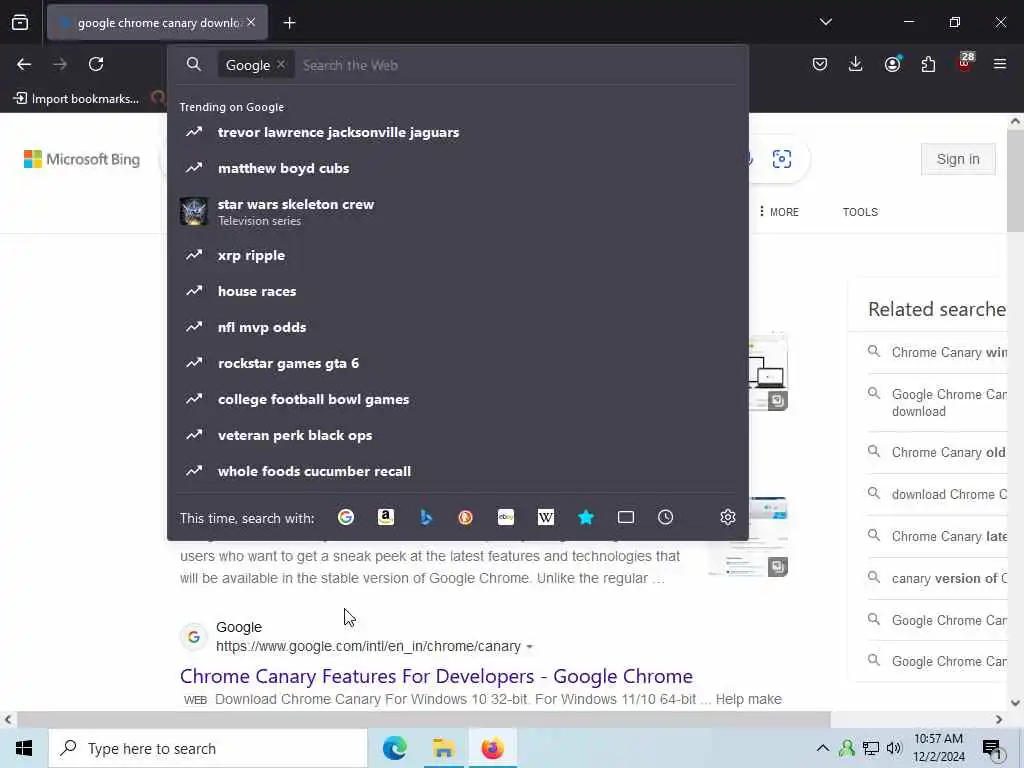Show hidden system tray icons
Screen dimensions: 1024x768
coord(823,748)
